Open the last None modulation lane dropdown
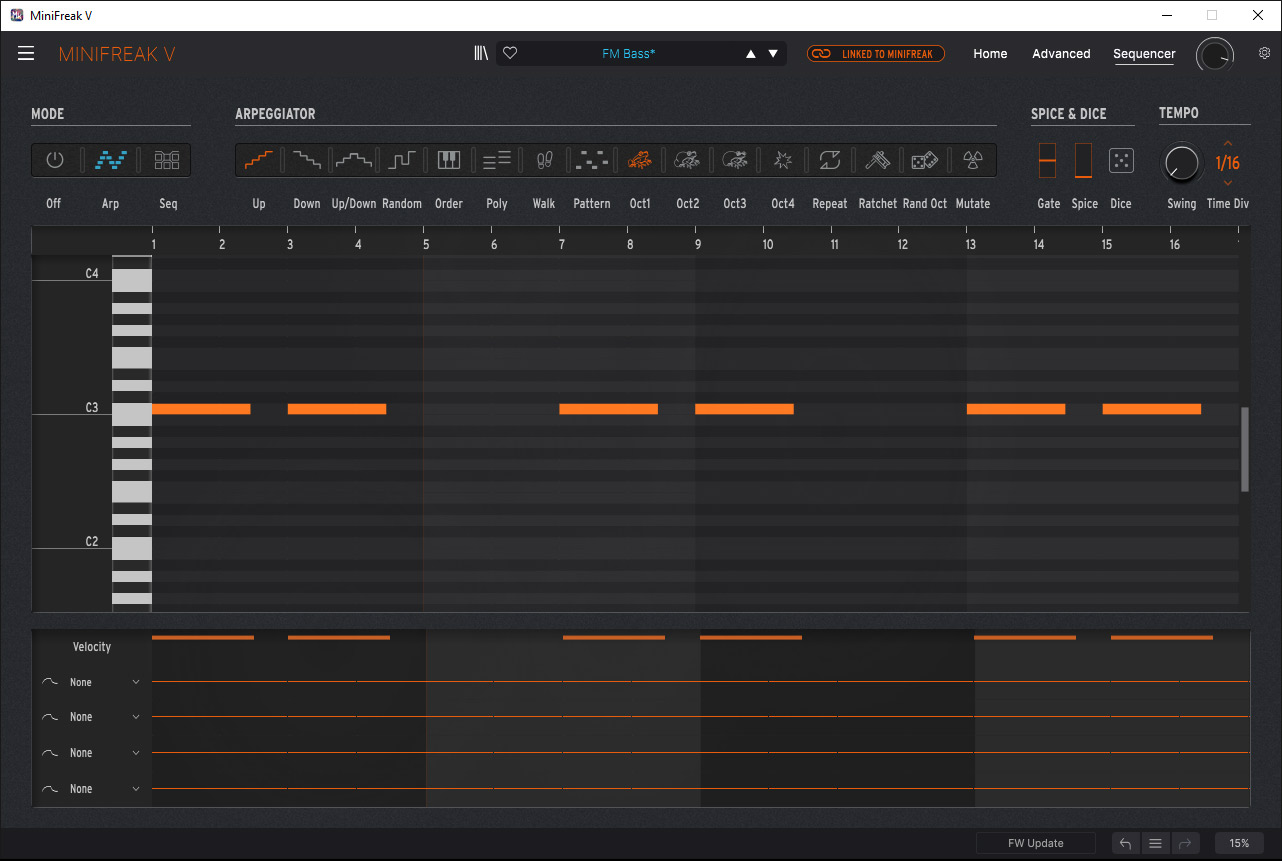 (136, 789)
